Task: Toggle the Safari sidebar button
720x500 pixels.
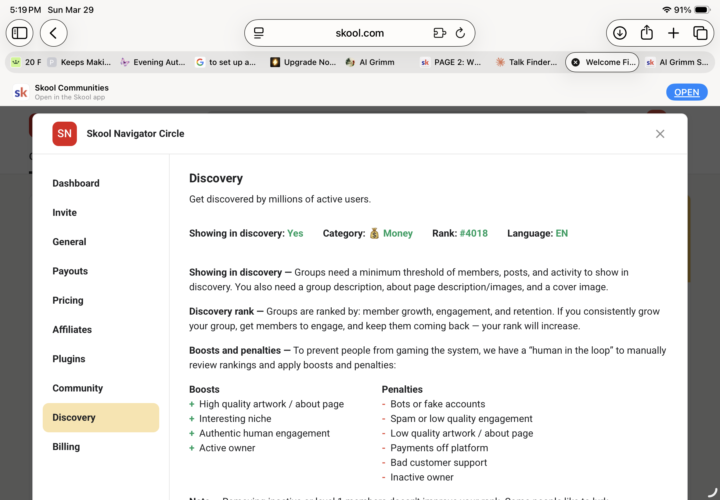Action: coord(19,33)
